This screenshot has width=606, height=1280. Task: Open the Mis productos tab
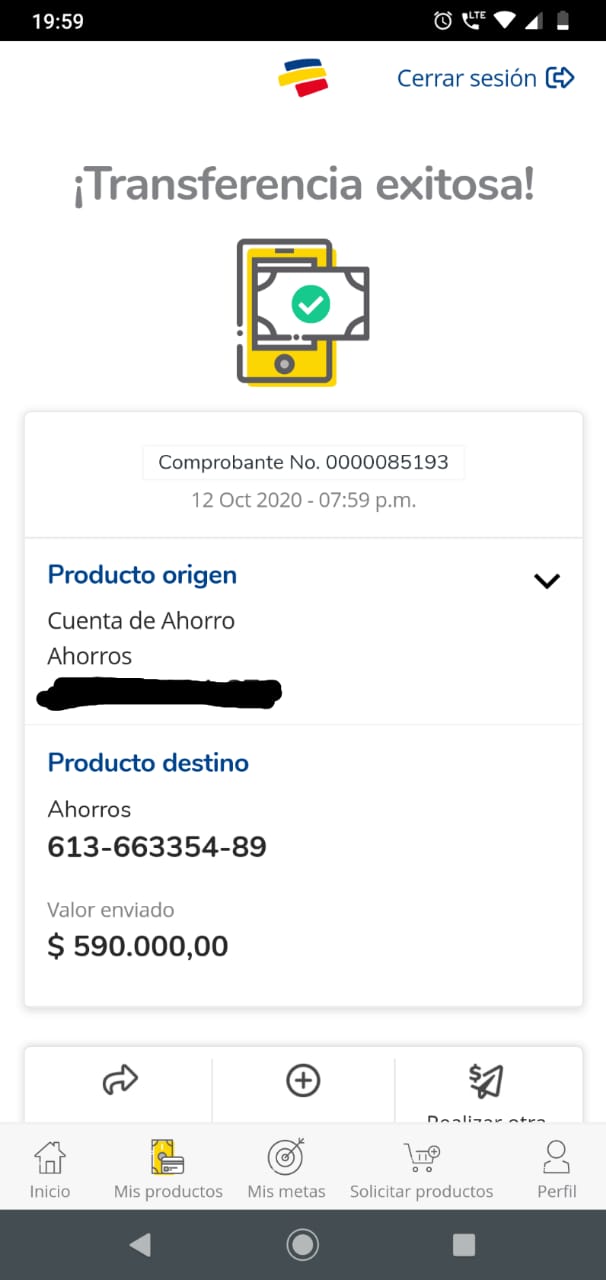click(x=168, y=1170)
